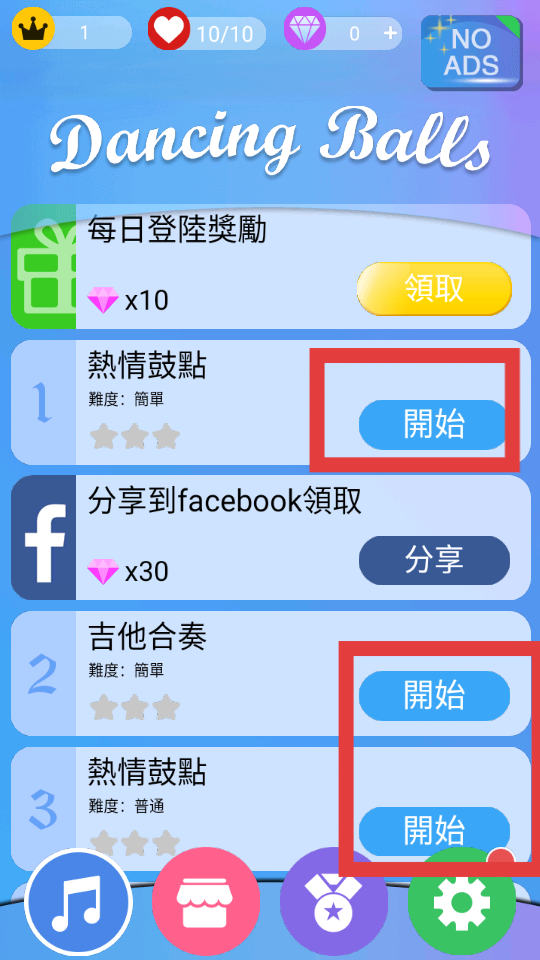Tap the Facebook logo icon

(43, 538)
